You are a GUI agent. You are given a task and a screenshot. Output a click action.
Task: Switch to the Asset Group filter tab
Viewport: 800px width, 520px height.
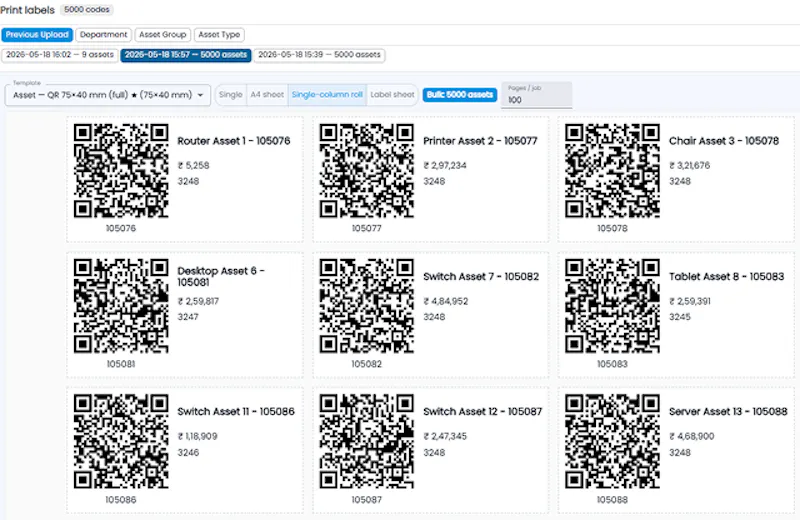pos(163,35)
